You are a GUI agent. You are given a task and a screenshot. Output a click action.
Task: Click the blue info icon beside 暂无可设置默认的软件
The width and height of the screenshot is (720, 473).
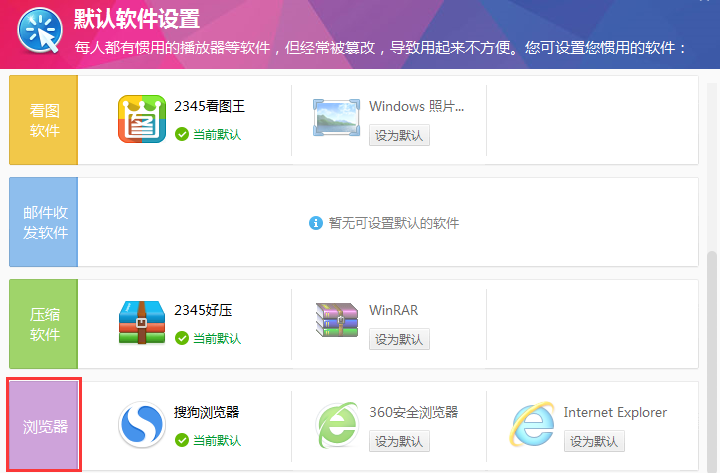[x=315, y=223]
